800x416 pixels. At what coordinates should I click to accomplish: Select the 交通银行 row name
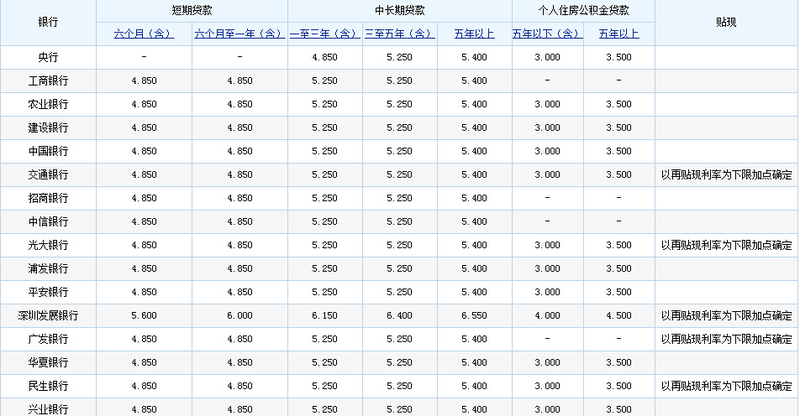click(48, 175)
